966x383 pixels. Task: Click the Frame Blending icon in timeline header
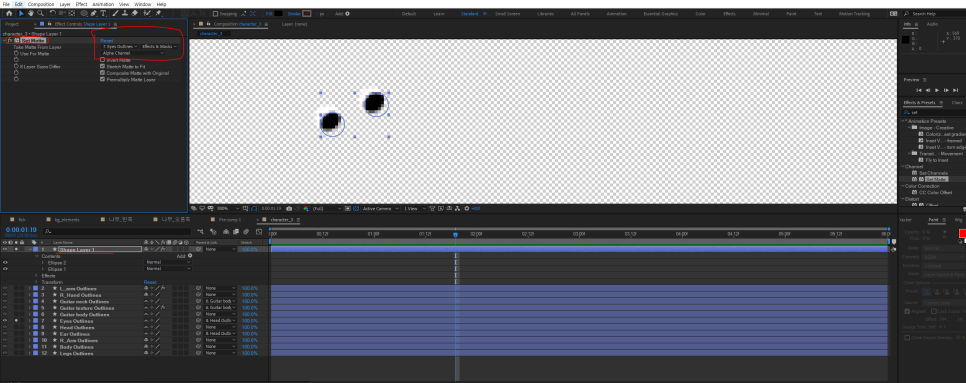click(x=235, y=232)
